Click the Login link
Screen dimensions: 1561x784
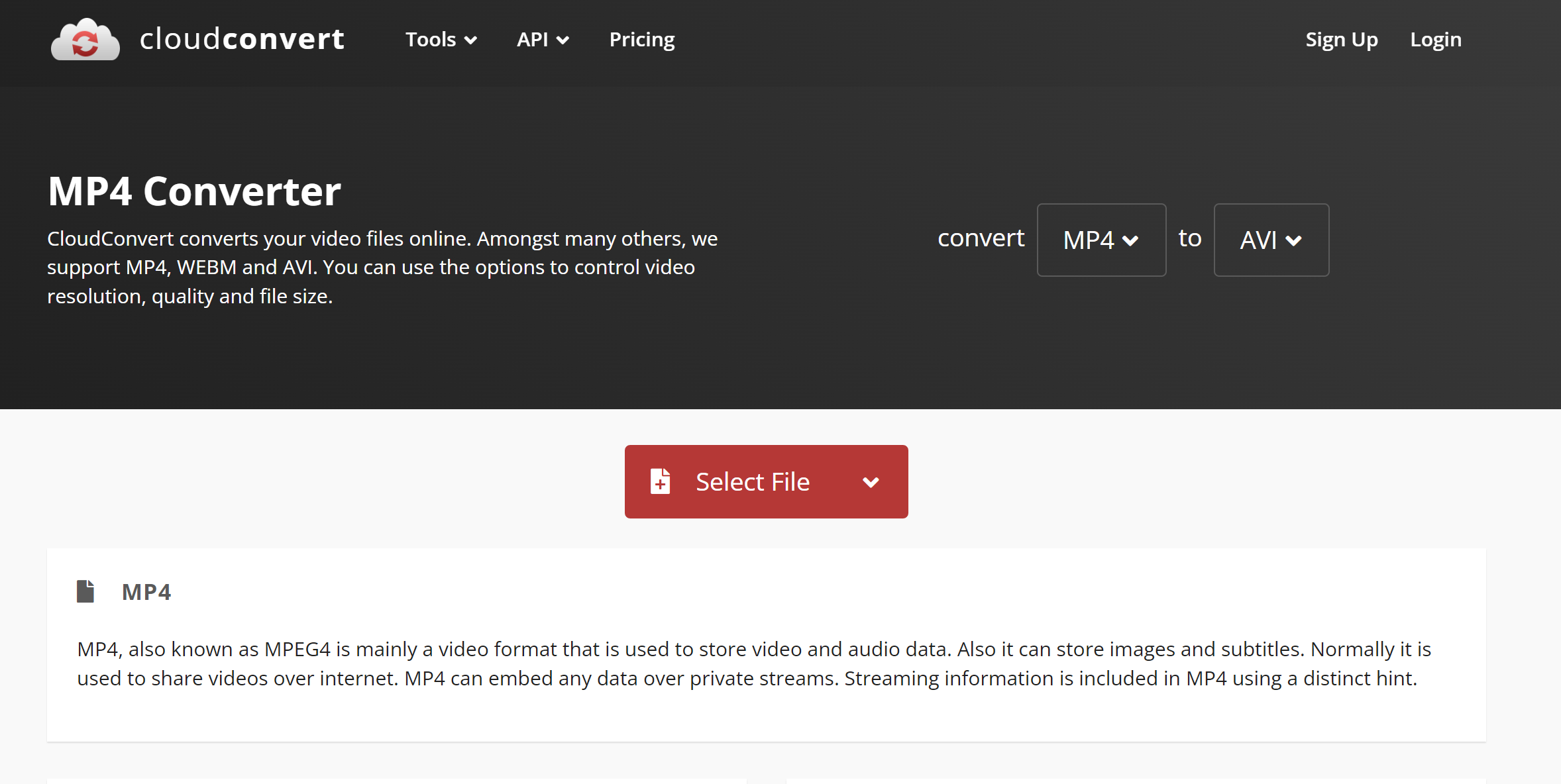1436,40
